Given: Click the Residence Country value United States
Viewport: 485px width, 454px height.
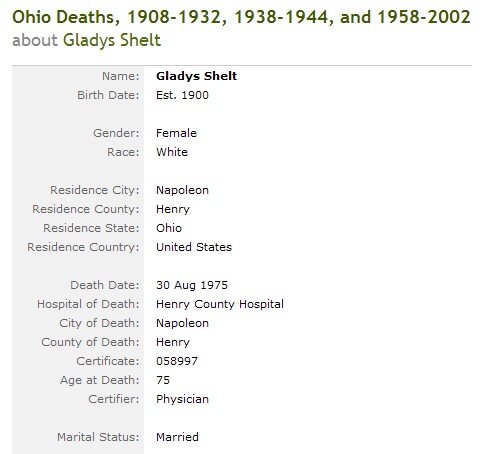Looking at the screenshot, I should pyautogui.click(x=194, y=247).
